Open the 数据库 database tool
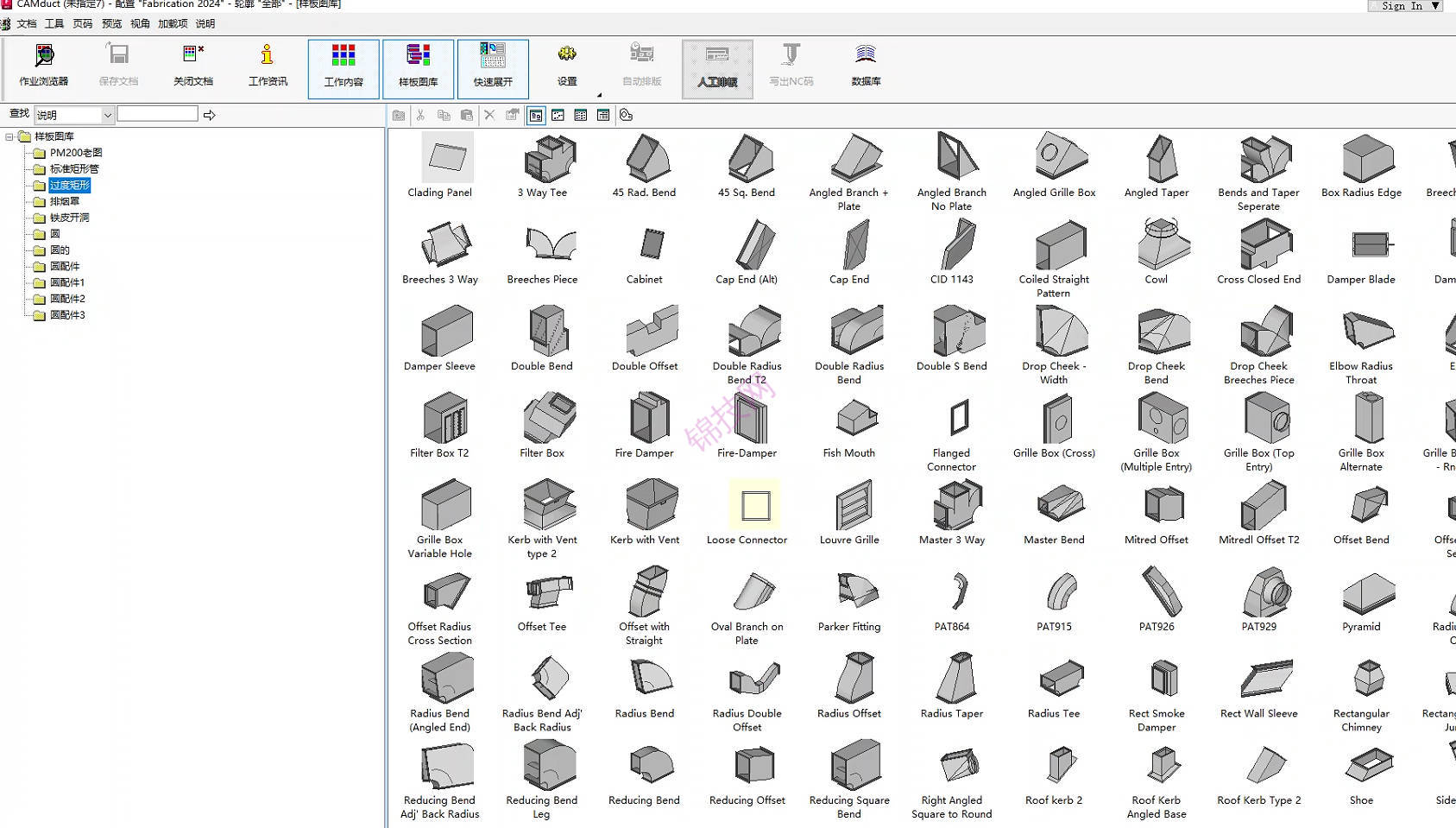This screenshot has width=1456, height=828. point(866,66)
